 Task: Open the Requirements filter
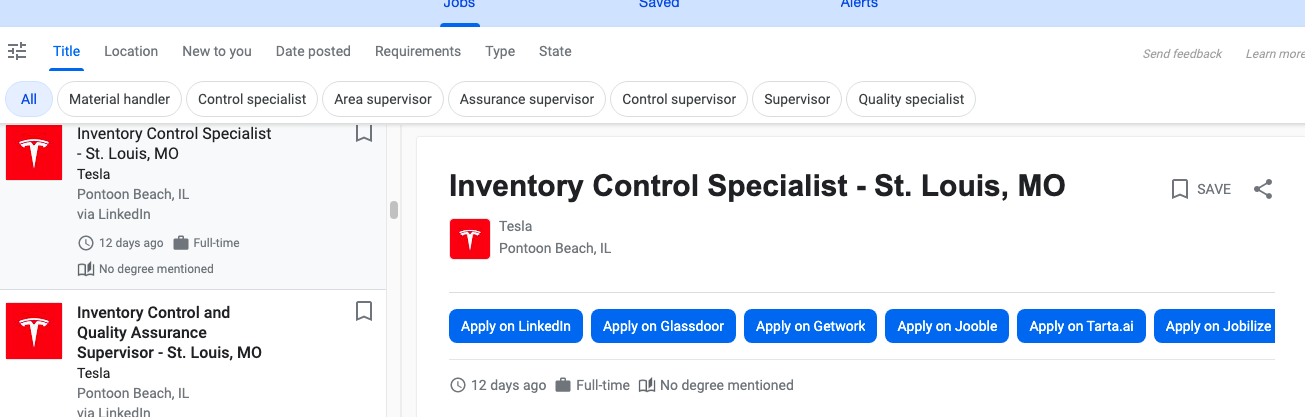418,51
